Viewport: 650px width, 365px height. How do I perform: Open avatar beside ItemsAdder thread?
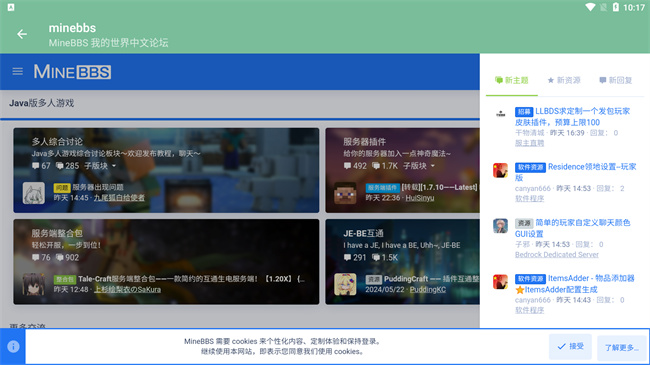[500, 282]
